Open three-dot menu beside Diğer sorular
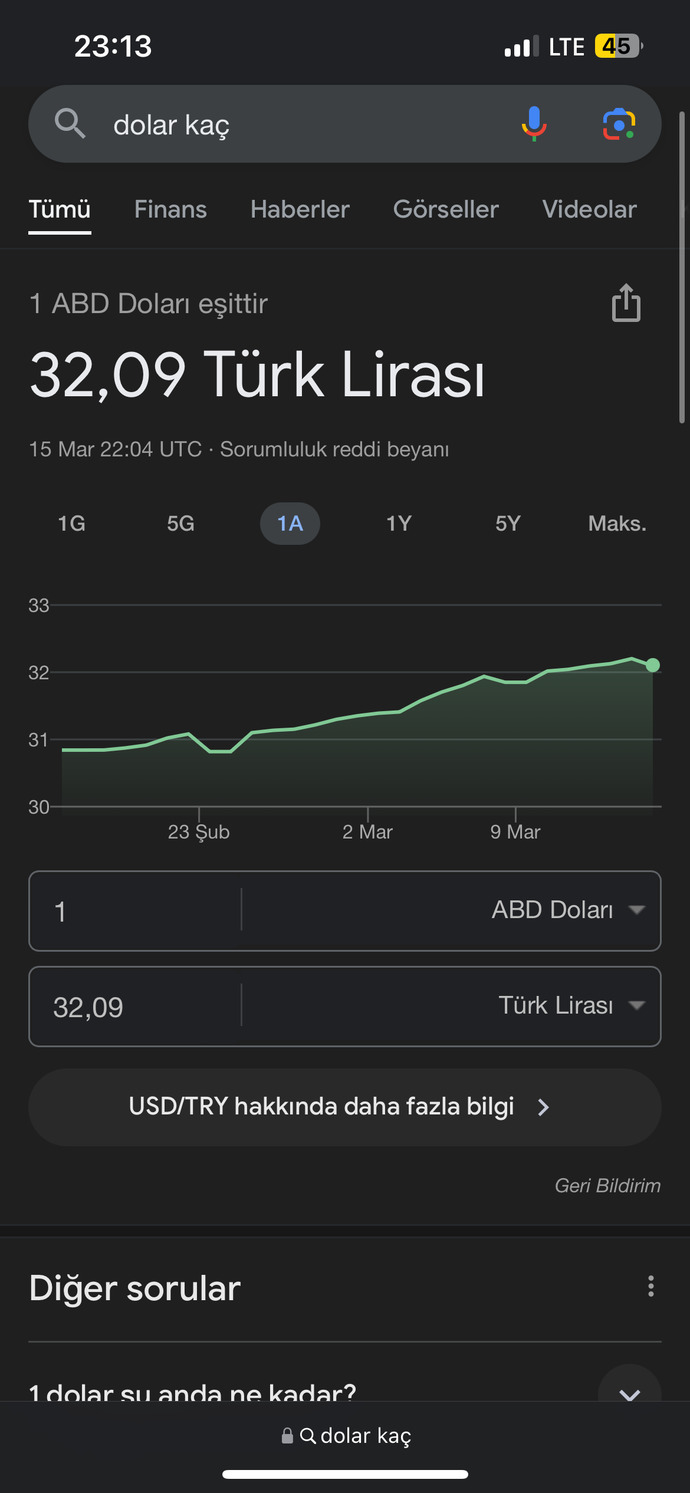 (x=651, y=1286)
